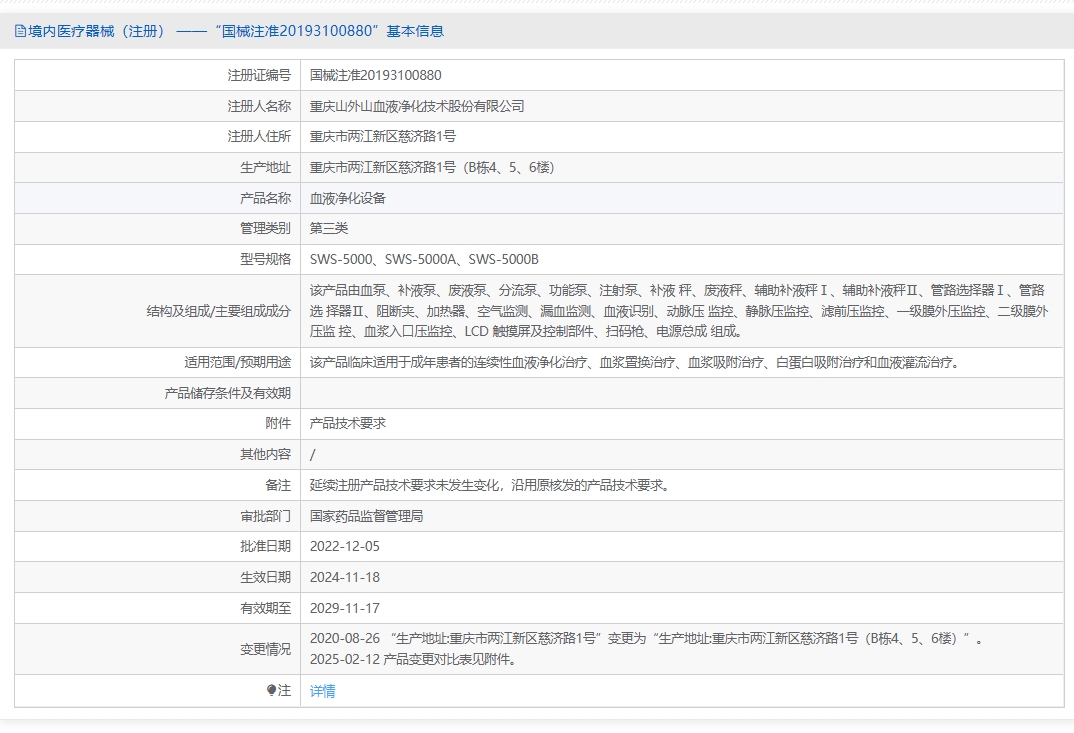Click the 有效期至 label
Viewport: 1074px width, 733px height.
[x=265, y=608]
